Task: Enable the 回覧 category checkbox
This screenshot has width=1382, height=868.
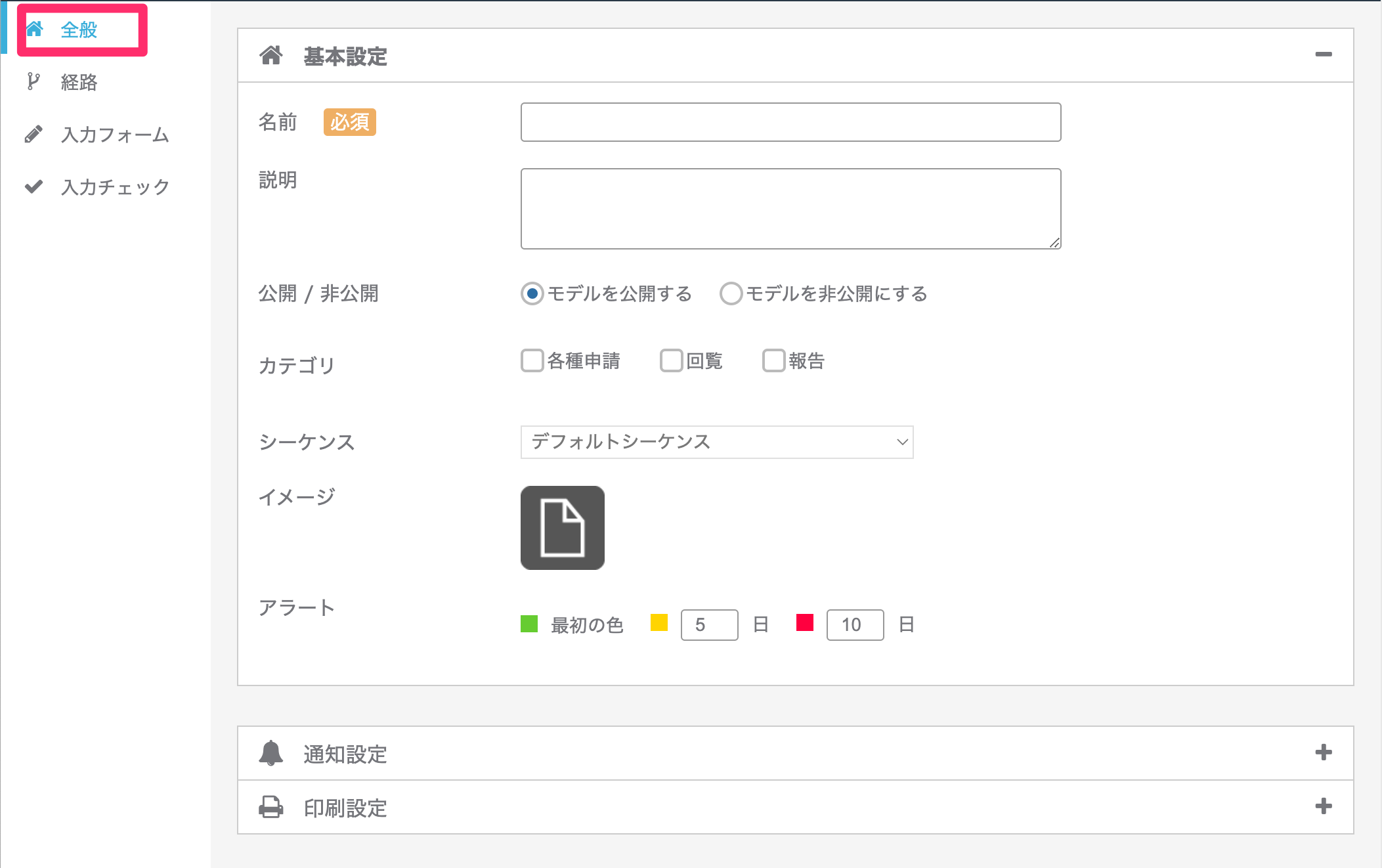Action: coord(672,360)
